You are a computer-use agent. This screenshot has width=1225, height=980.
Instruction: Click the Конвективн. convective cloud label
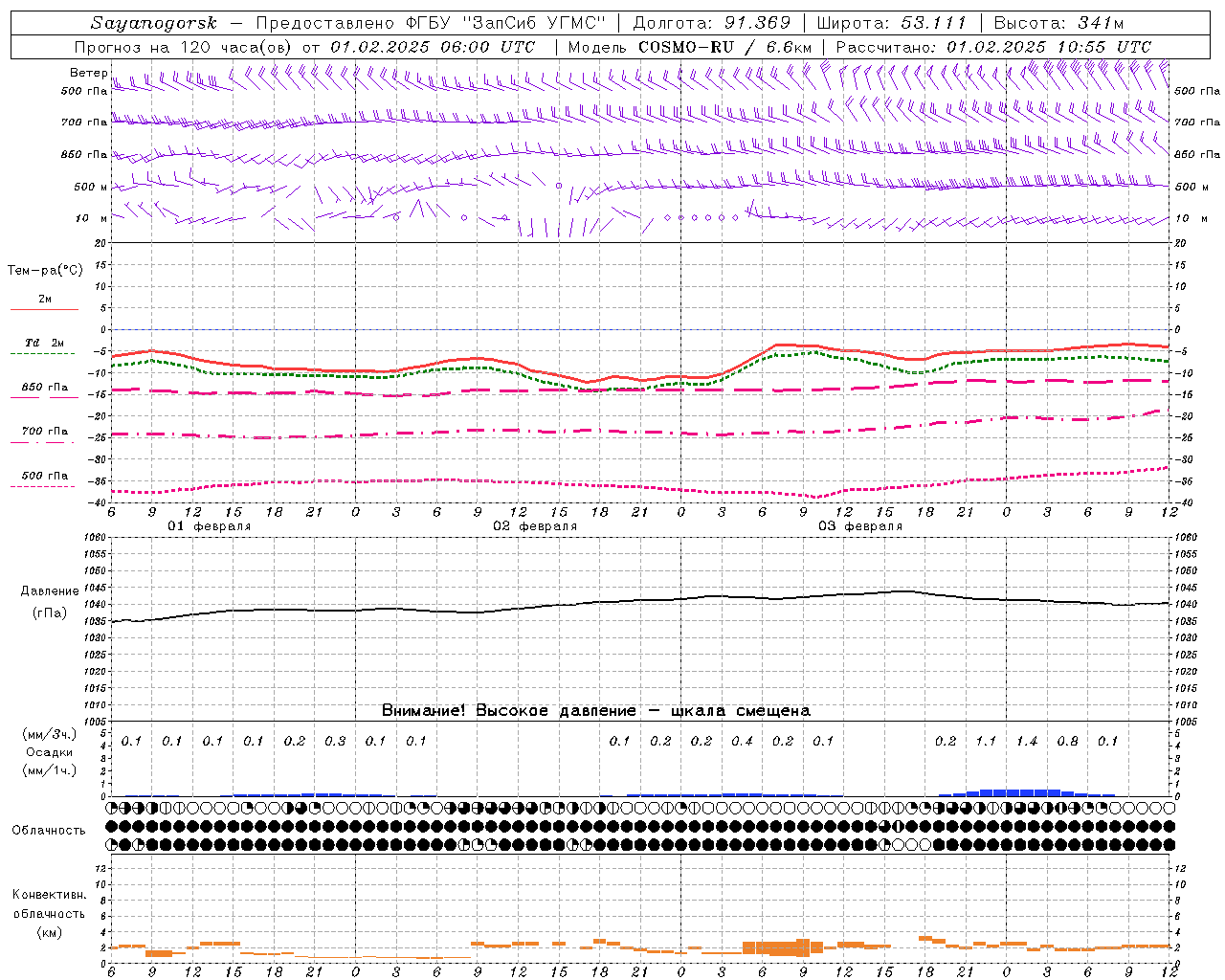click(x=49, y=895)
